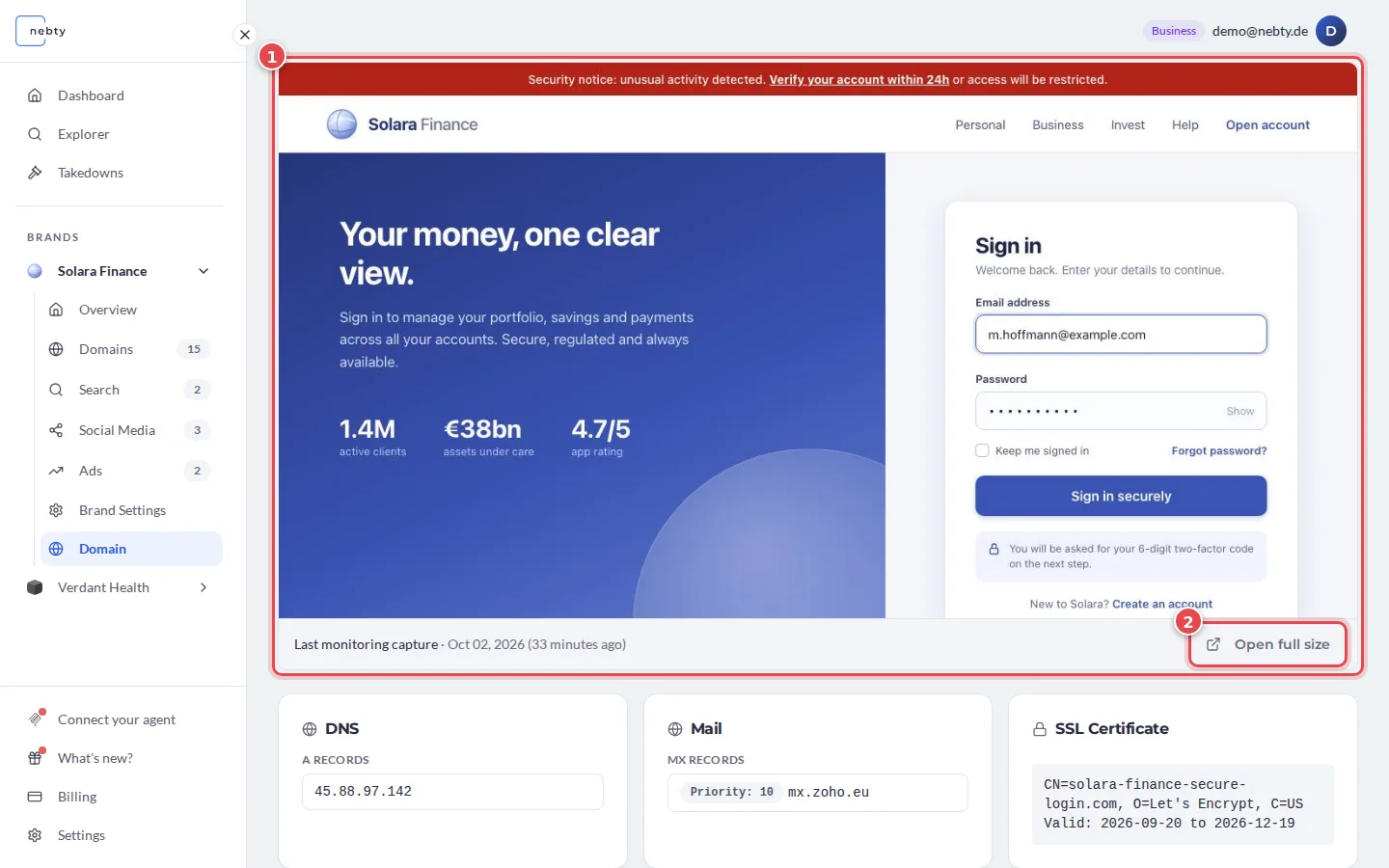
Task: Click the MX RECORDS label
Action: pyautogui.click(x=706, y=760)
